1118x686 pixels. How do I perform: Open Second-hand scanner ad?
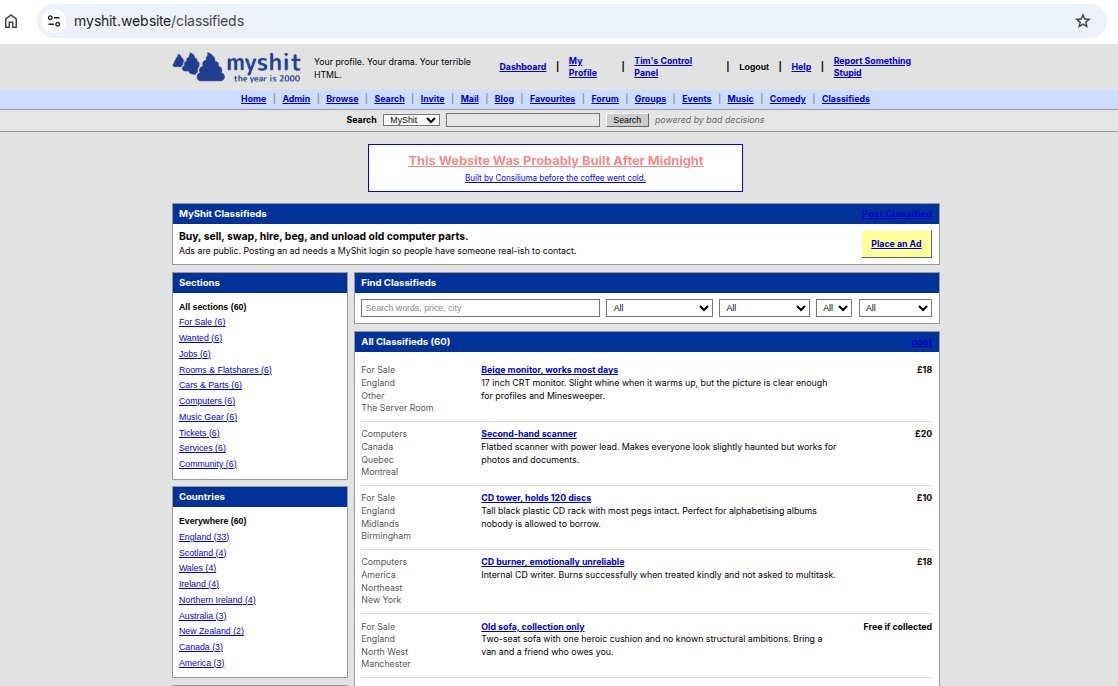coord(529,434)
